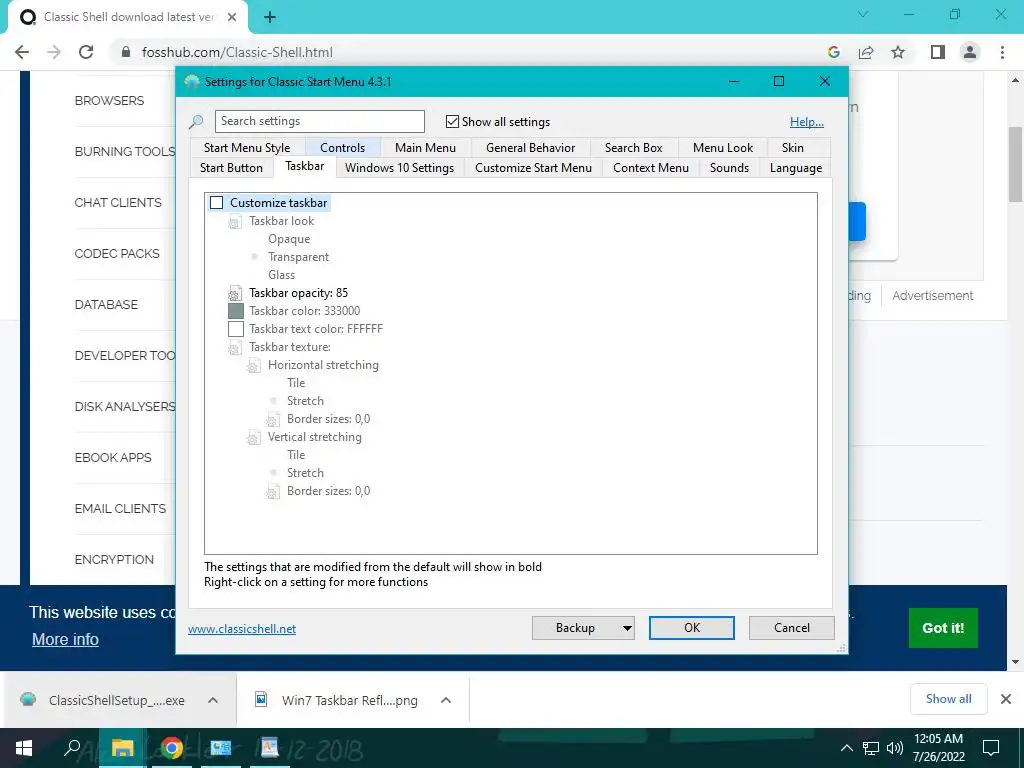The height and width of the screenshot is (768, 1024).
Task: Click the Taskbar color 333000 swatch
Action: click(x=236, y=312)
